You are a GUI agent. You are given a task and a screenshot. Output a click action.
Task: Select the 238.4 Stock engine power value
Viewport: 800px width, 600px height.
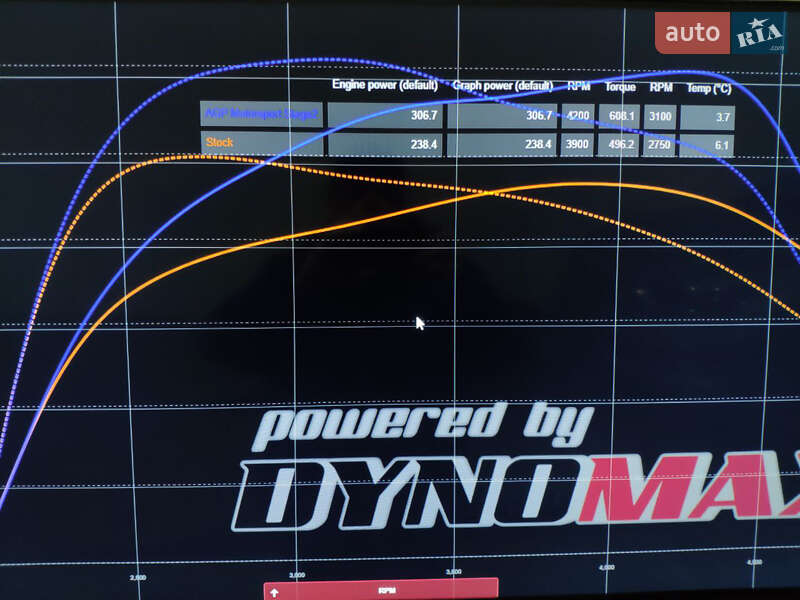click(424, 145)
